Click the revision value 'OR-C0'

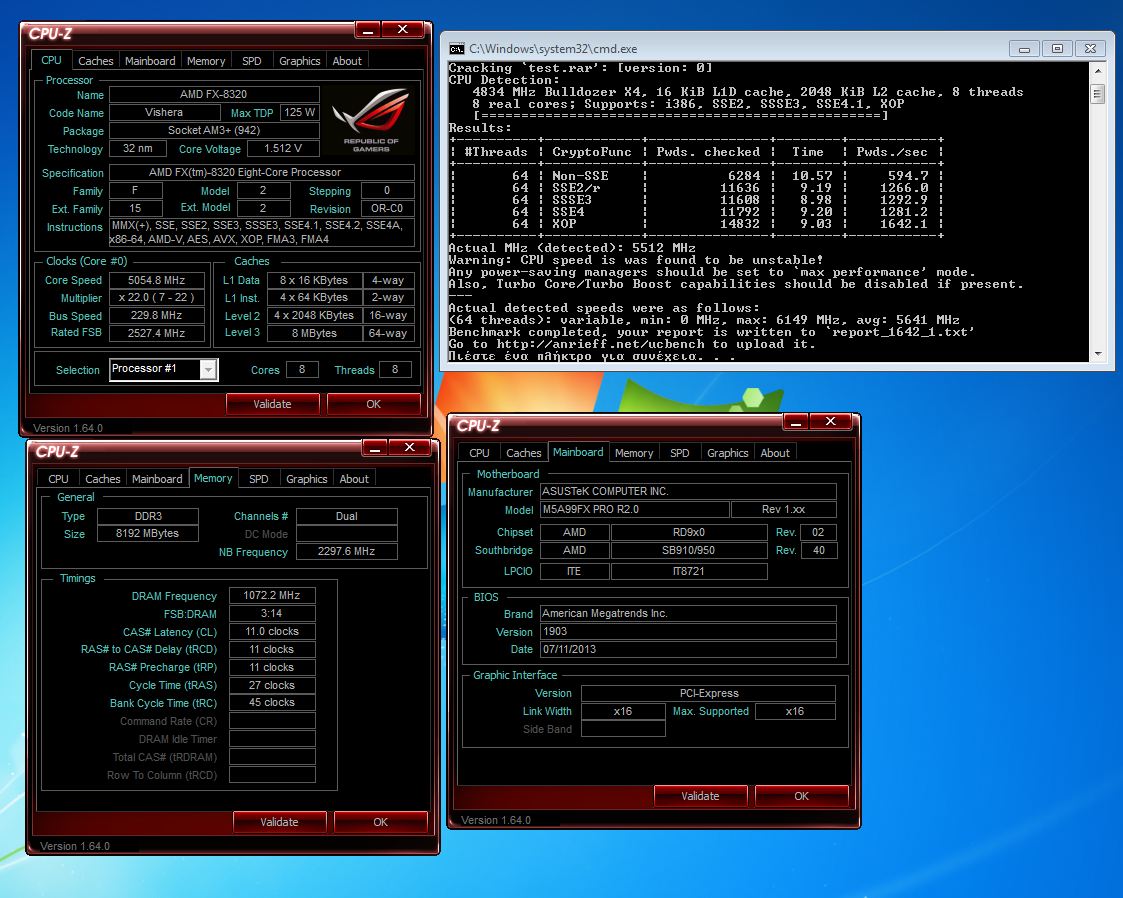[387, 208]
